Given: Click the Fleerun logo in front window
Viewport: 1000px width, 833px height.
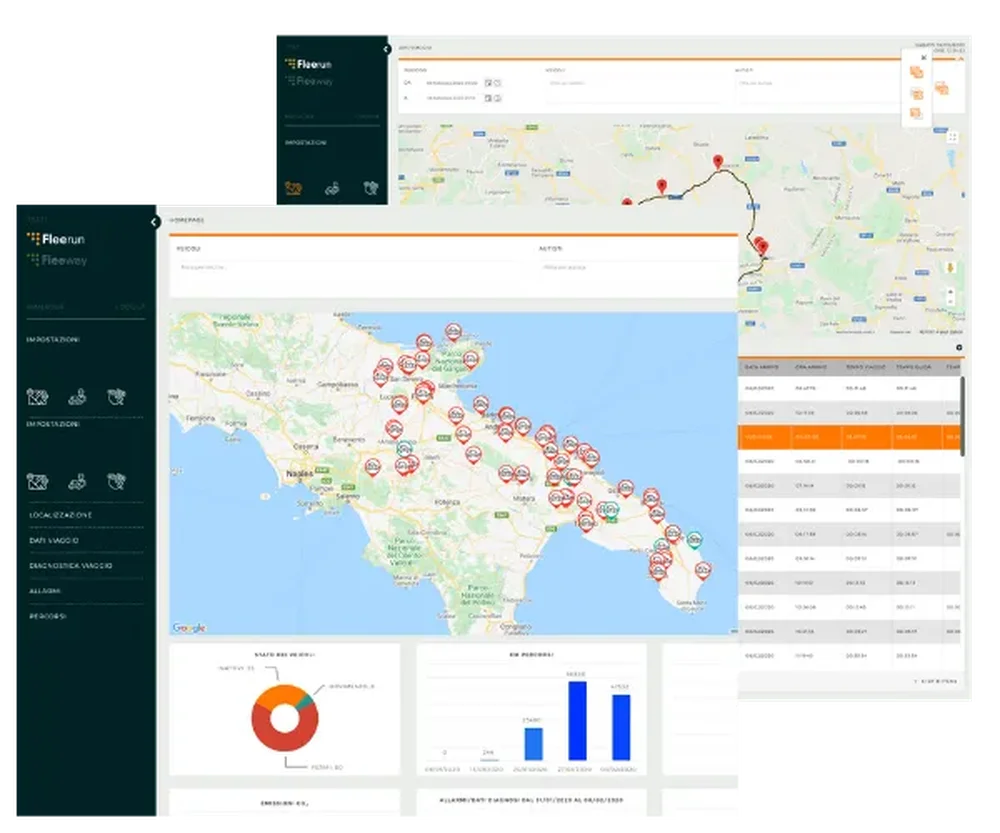Looking at the screenshot, I should (x=56, y=239).
